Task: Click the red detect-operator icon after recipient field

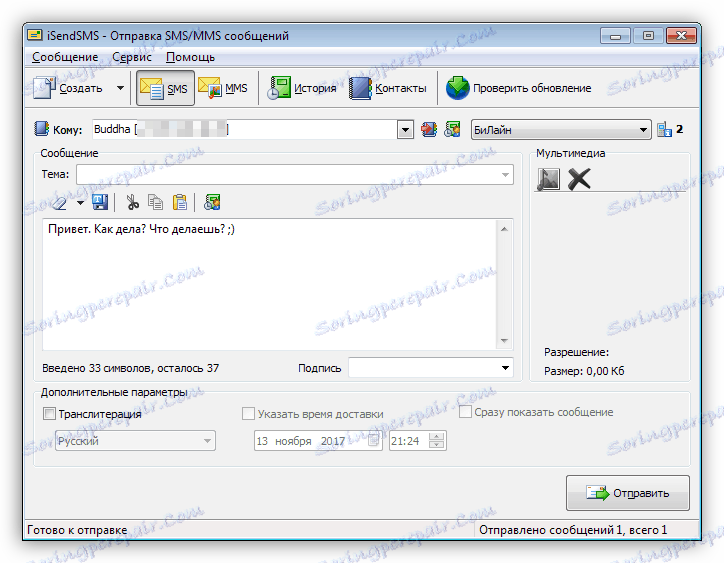Action: point(429,129)
